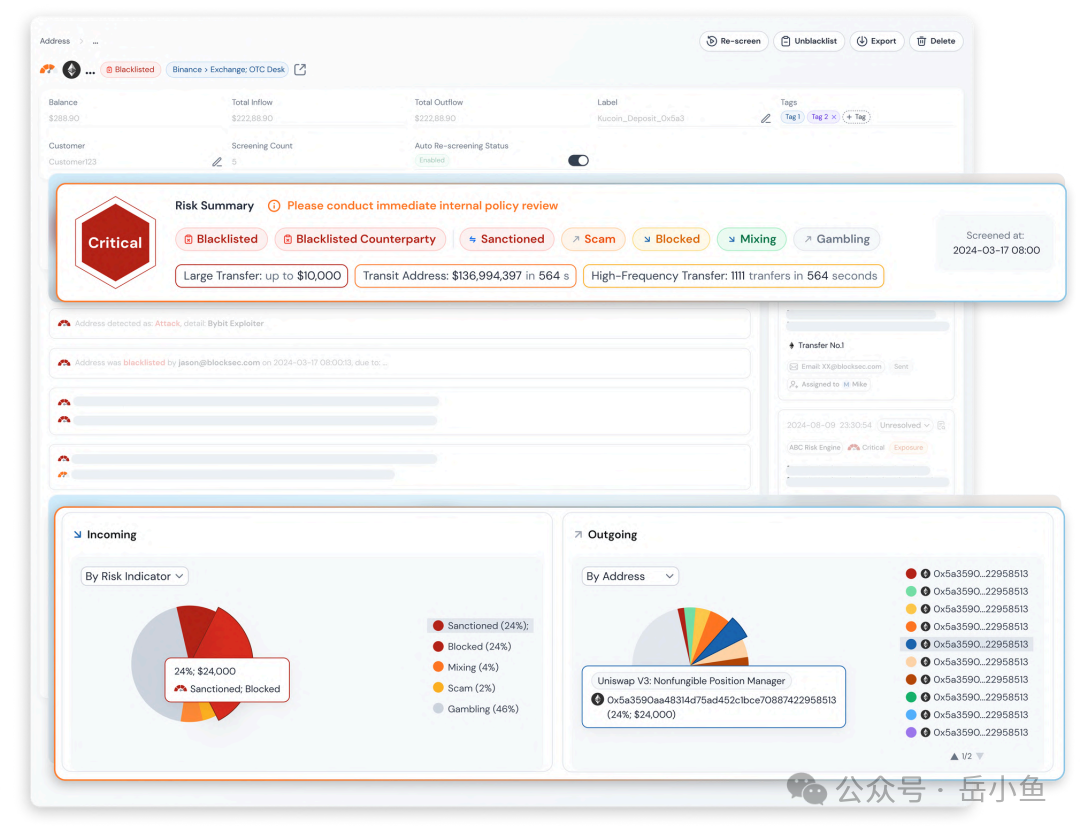
Task: Click Gambling (46%) legend entry
Action: click(476, 709)
